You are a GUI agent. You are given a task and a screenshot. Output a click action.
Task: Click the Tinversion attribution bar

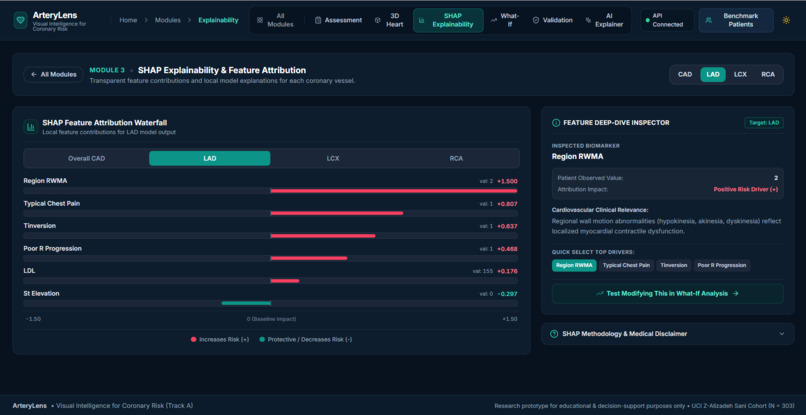(323, 236)
